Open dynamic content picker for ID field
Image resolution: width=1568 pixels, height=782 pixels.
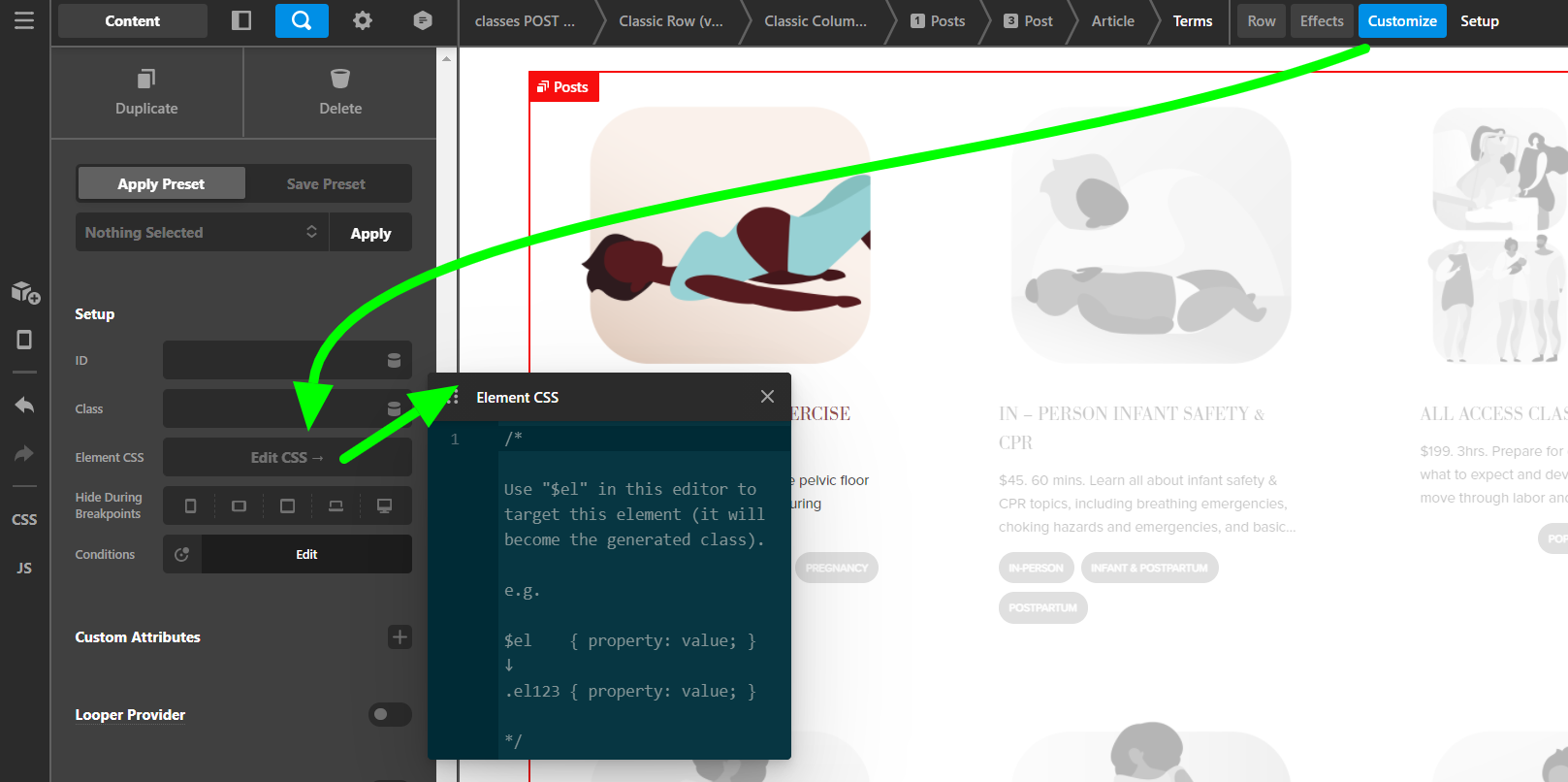[x=394, y=361]
